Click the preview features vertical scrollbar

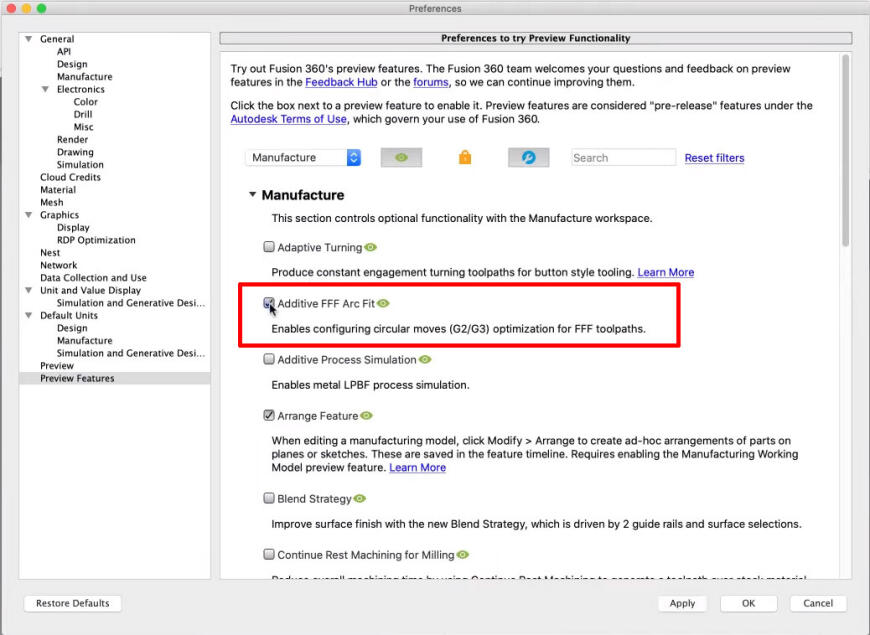point(845,150)
